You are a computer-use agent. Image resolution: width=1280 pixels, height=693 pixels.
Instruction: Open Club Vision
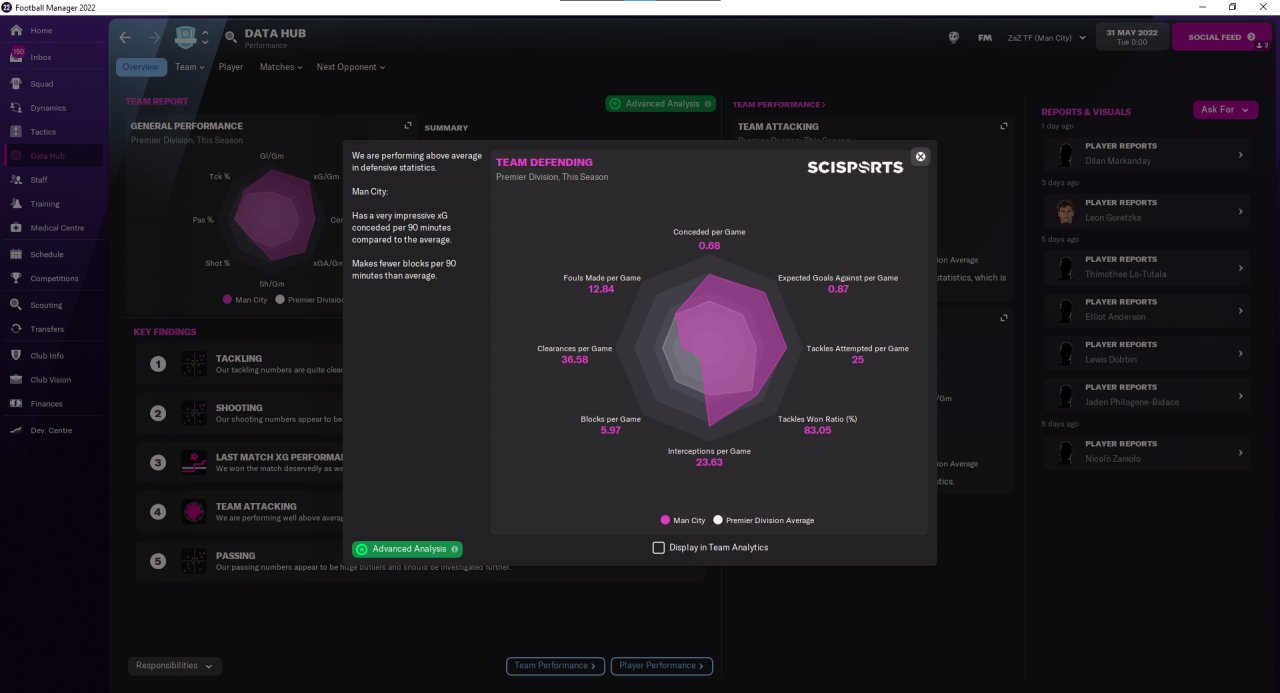coord(52,380)
